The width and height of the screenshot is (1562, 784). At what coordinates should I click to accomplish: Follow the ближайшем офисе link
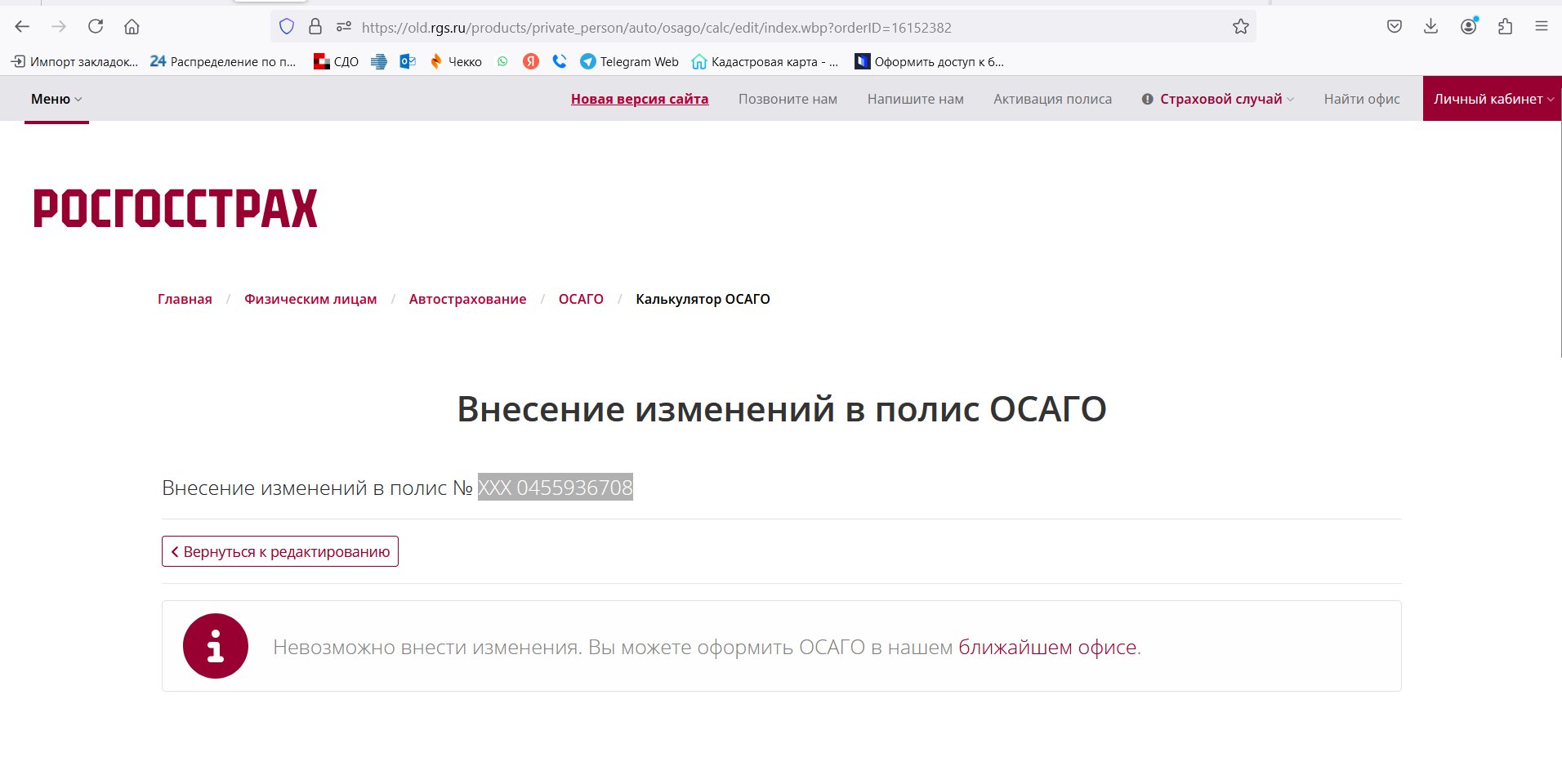[x=1047, y=647]
